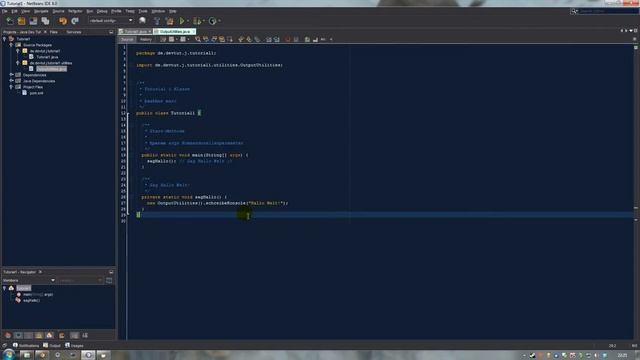Collapse the Tutorial1 project node
This screenshot has height=360, width=640.
pyautogui.click(x=5, y=39)
